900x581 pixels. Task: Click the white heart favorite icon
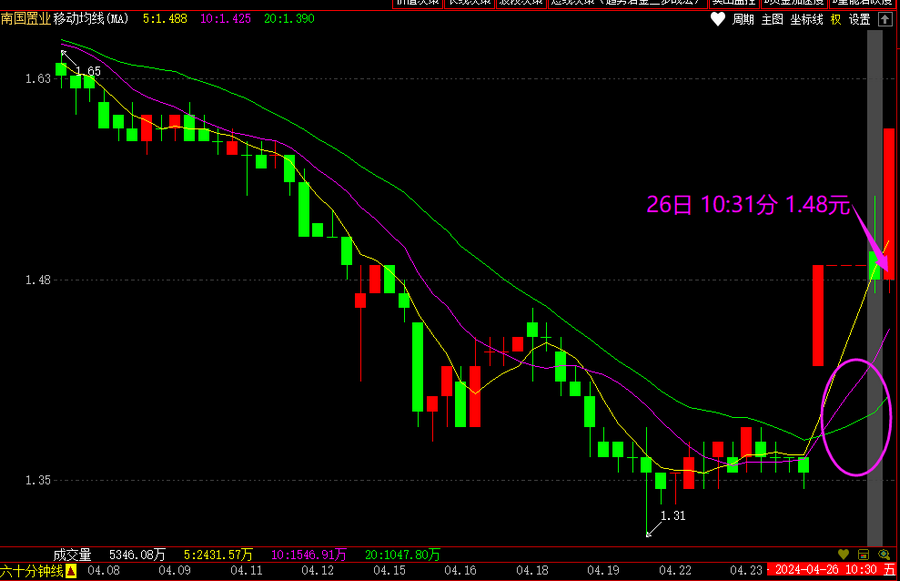pyautogui.click(x=717, y=20)
